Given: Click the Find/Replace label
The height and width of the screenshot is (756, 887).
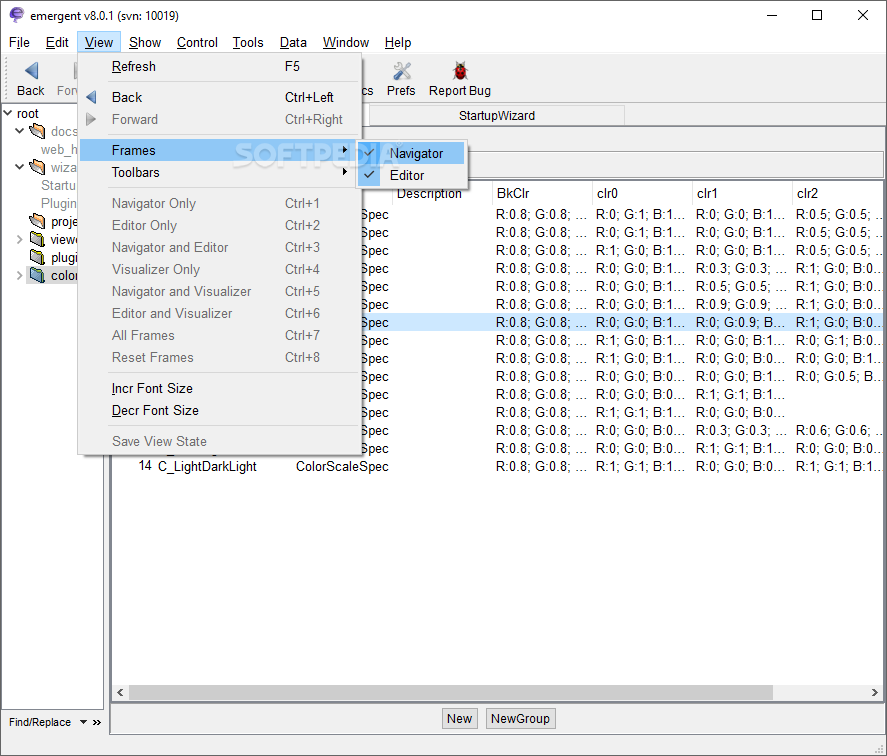Looking at the screenshot, I should click(40, 722).
